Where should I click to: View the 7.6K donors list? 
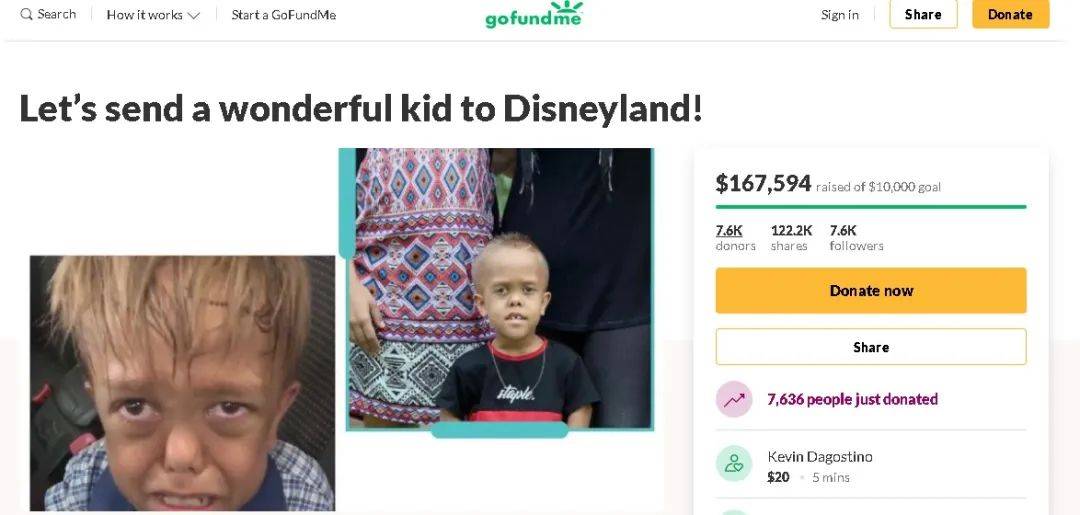click(x=730, y=230)
